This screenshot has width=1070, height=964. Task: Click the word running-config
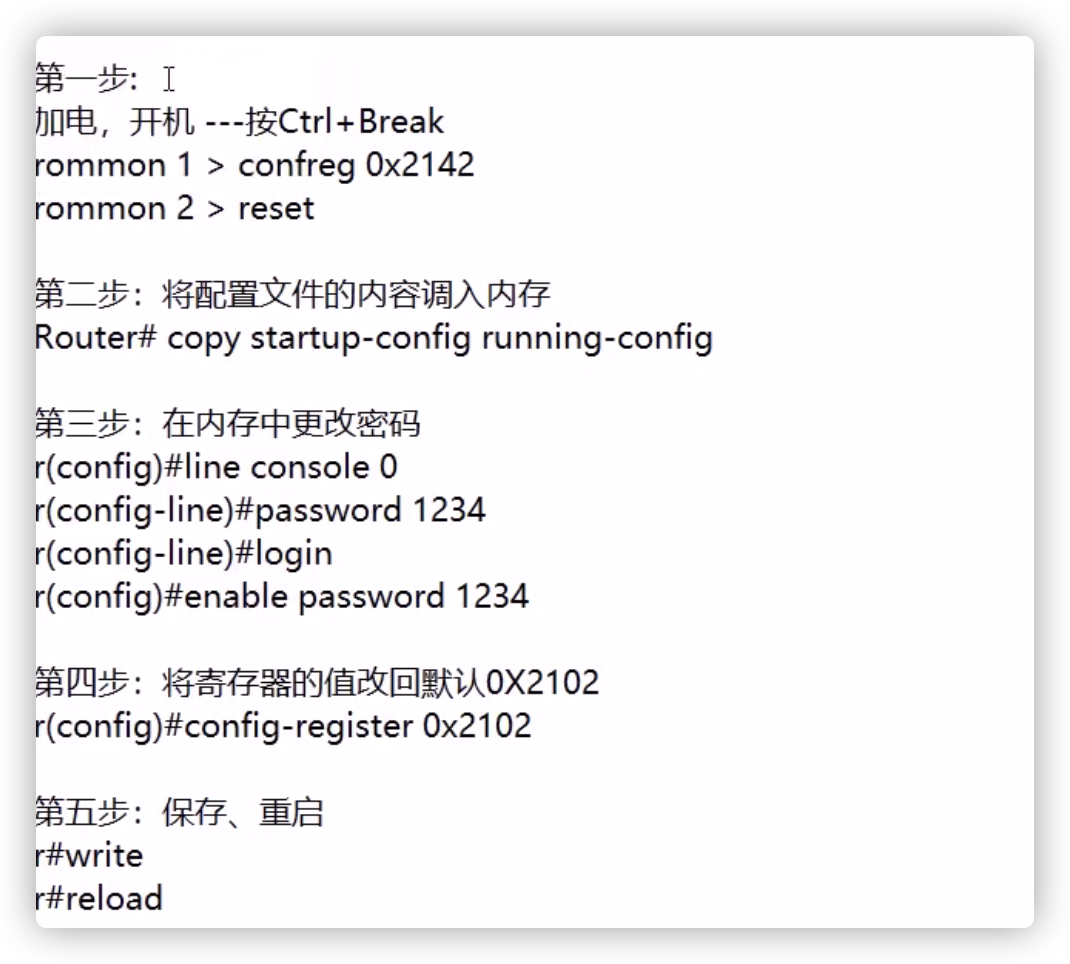(597, 338)
